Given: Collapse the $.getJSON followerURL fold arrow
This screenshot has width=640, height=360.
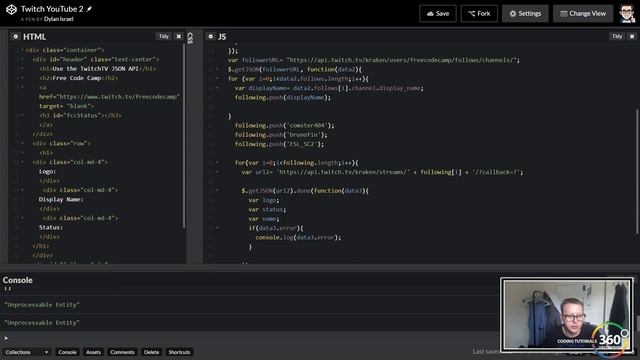Looking at the screenshot, I should tap(218, 69).
